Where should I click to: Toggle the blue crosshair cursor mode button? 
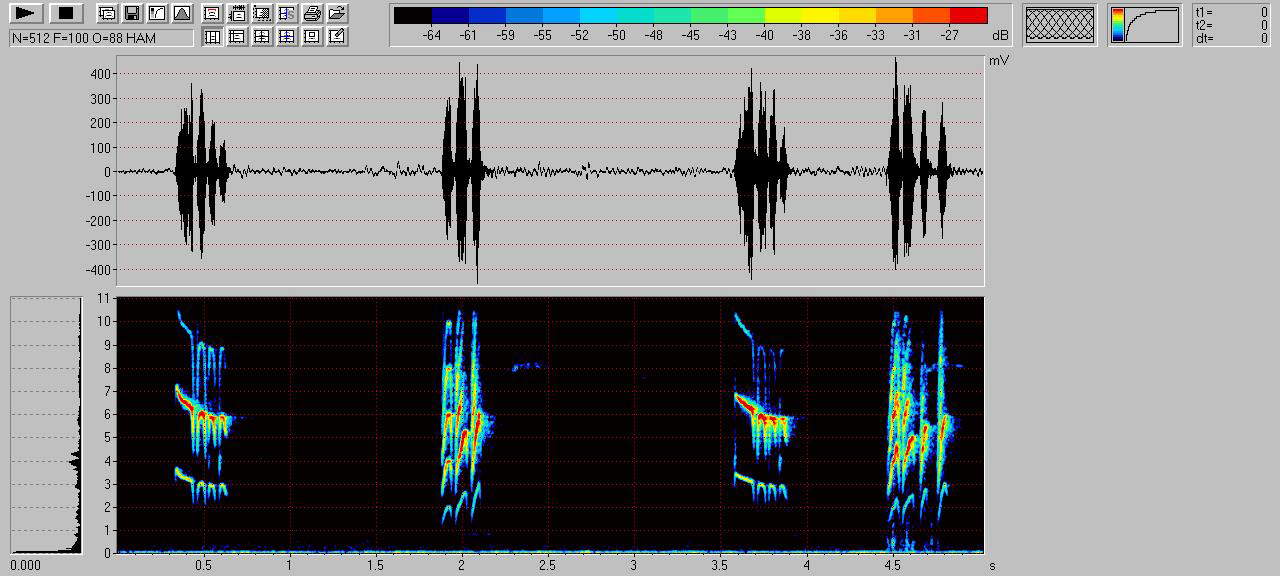click(287, 37)
